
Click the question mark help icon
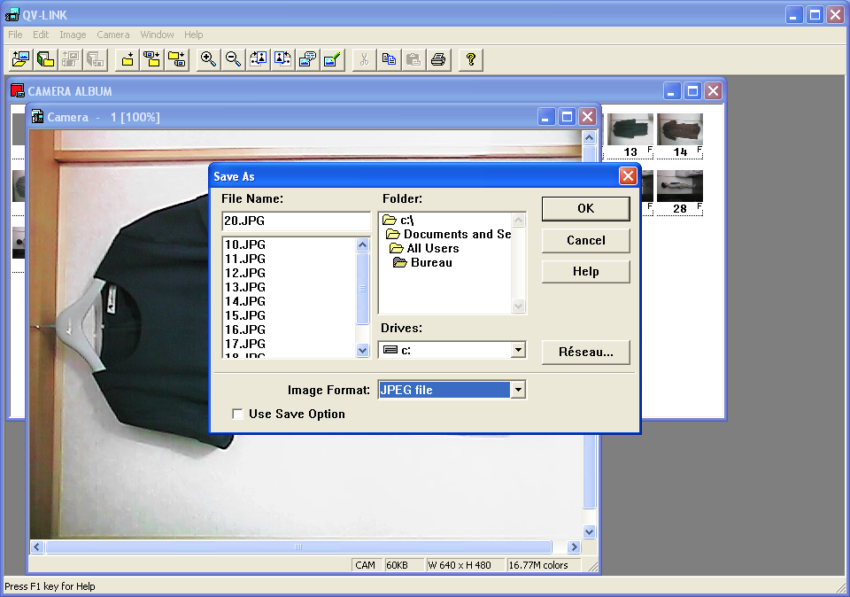click(x=471, y=59)
